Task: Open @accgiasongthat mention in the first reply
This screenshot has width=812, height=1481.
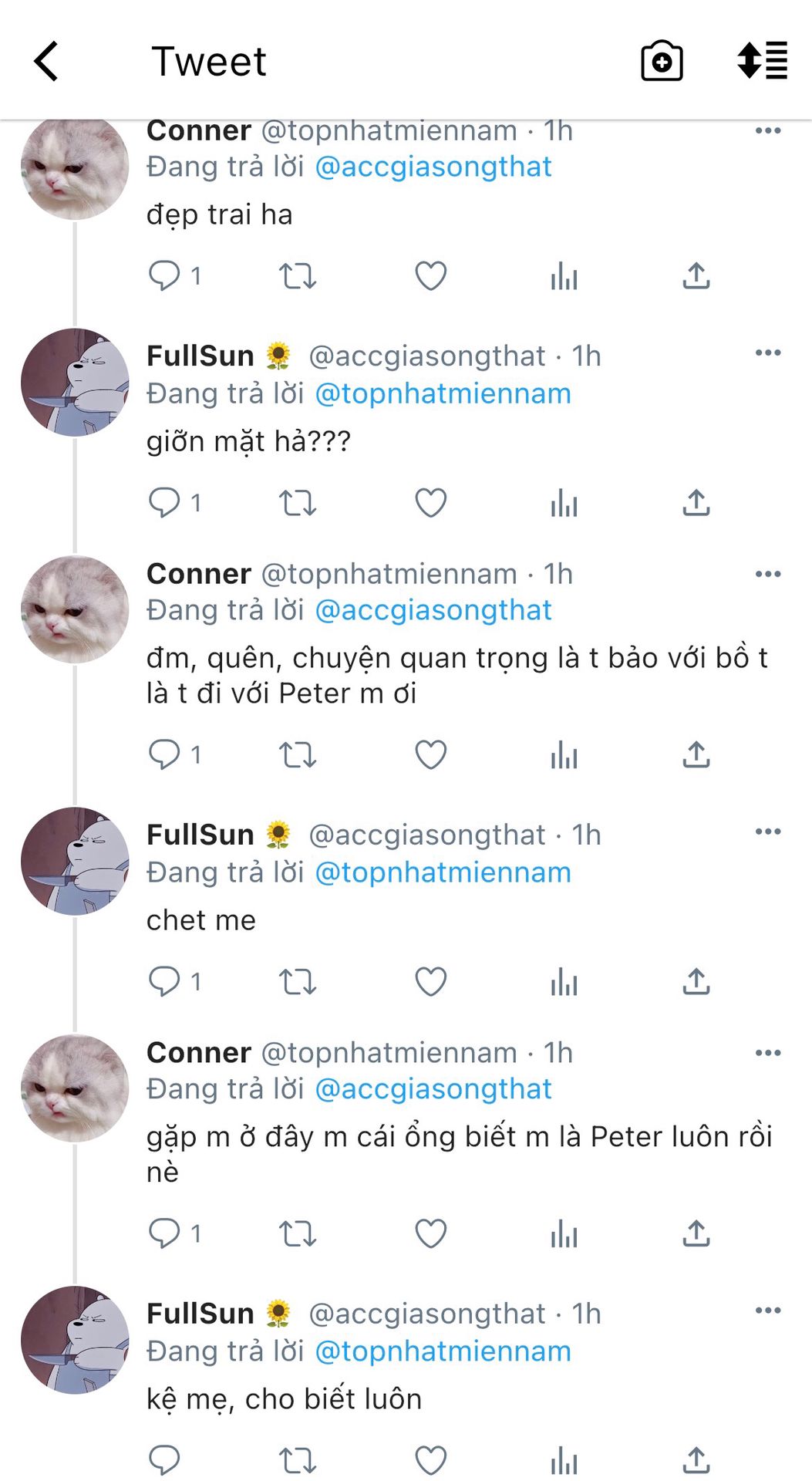Action: 433,167
